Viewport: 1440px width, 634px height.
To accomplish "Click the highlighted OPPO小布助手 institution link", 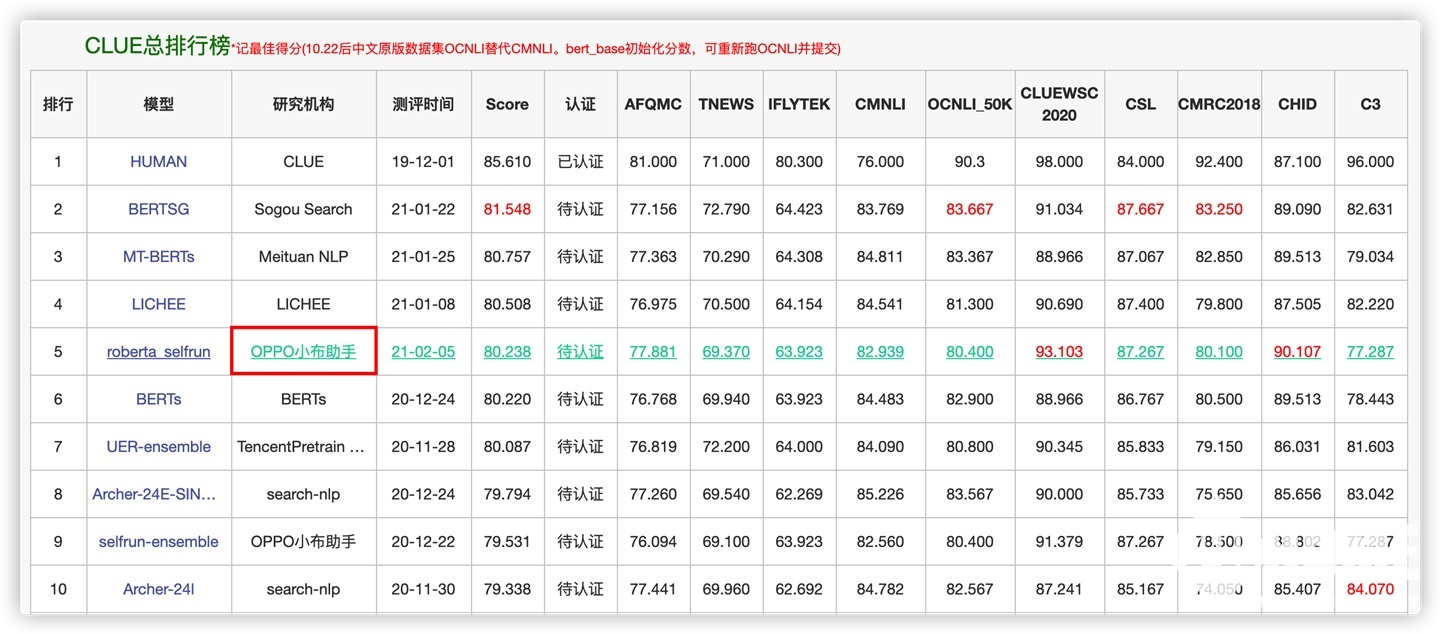I will [303, 351].
